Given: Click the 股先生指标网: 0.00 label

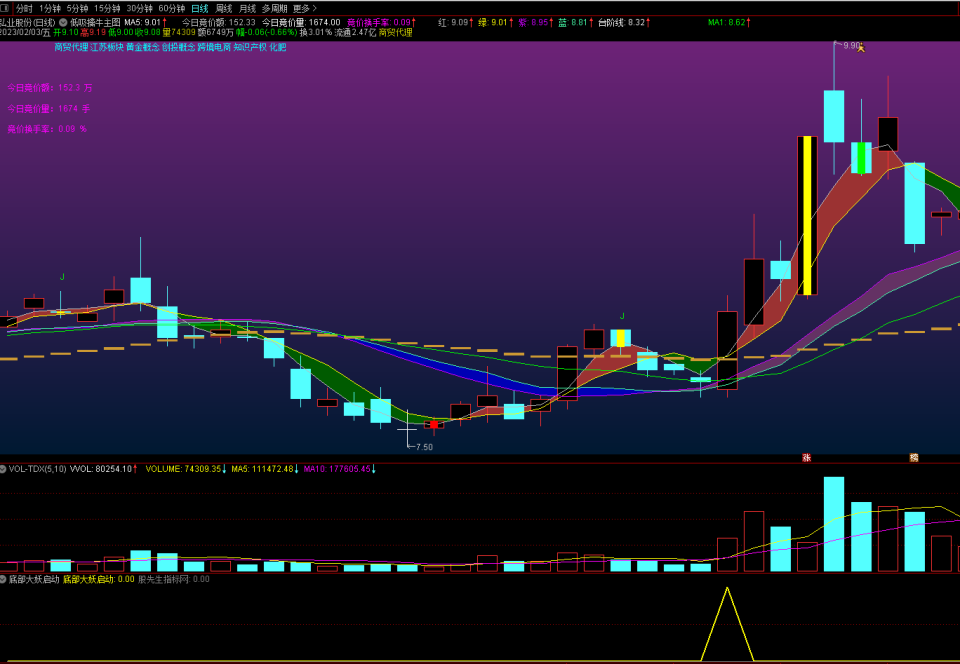Looking at the screenshot, I should [x=174, y=579].
